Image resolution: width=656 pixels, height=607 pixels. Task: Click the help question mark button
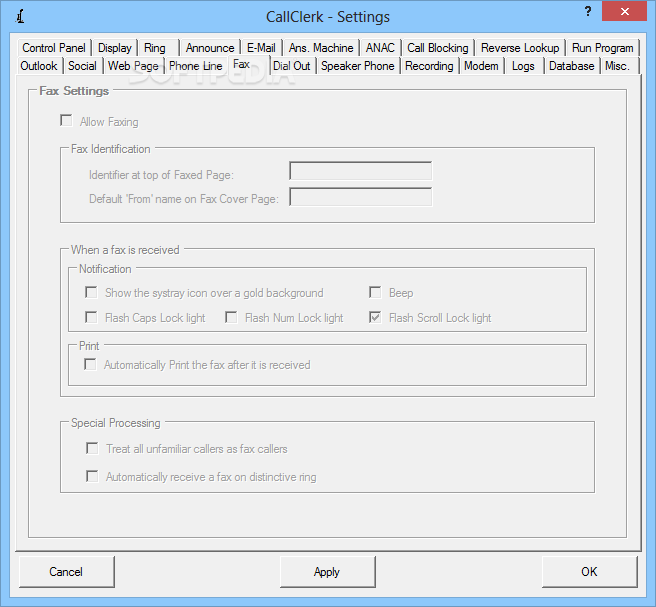pyautogui.click(x=588, y=11)
